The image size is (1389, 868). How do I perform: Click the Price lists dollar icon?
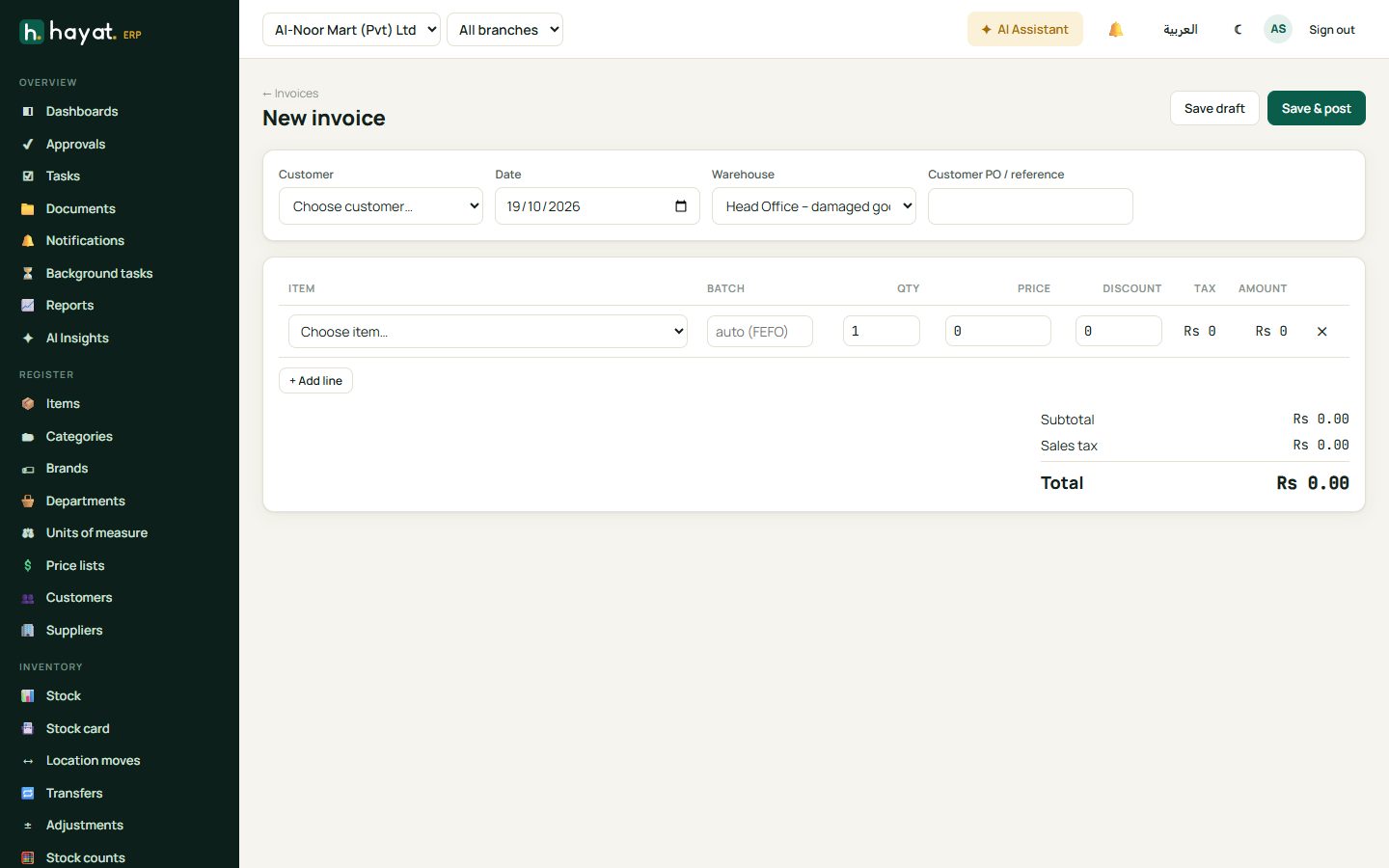pyautogui.click(x=28, y=566)
